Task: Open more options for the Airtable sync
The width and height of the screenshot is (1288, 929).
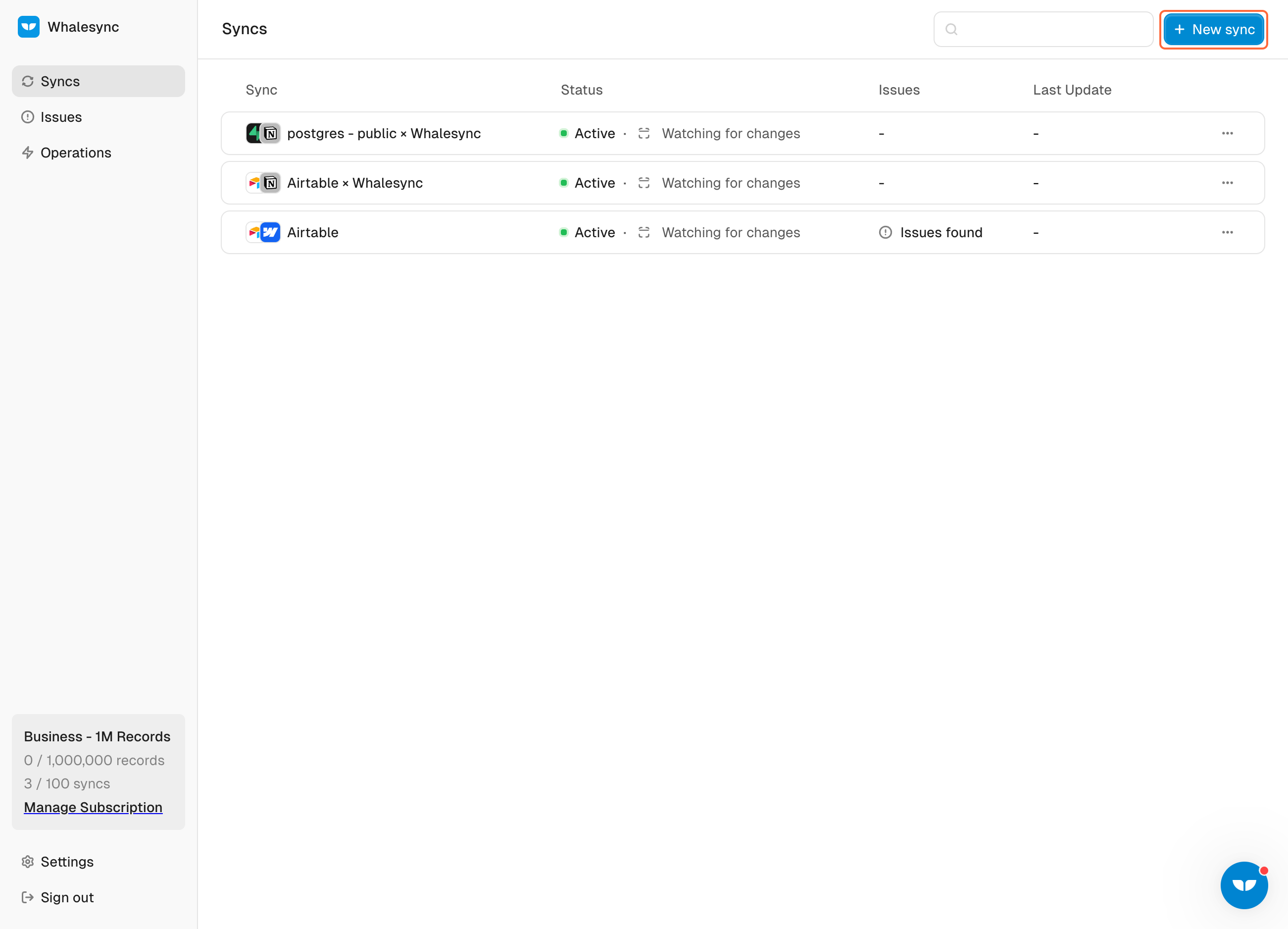Action: [1227, 232]
